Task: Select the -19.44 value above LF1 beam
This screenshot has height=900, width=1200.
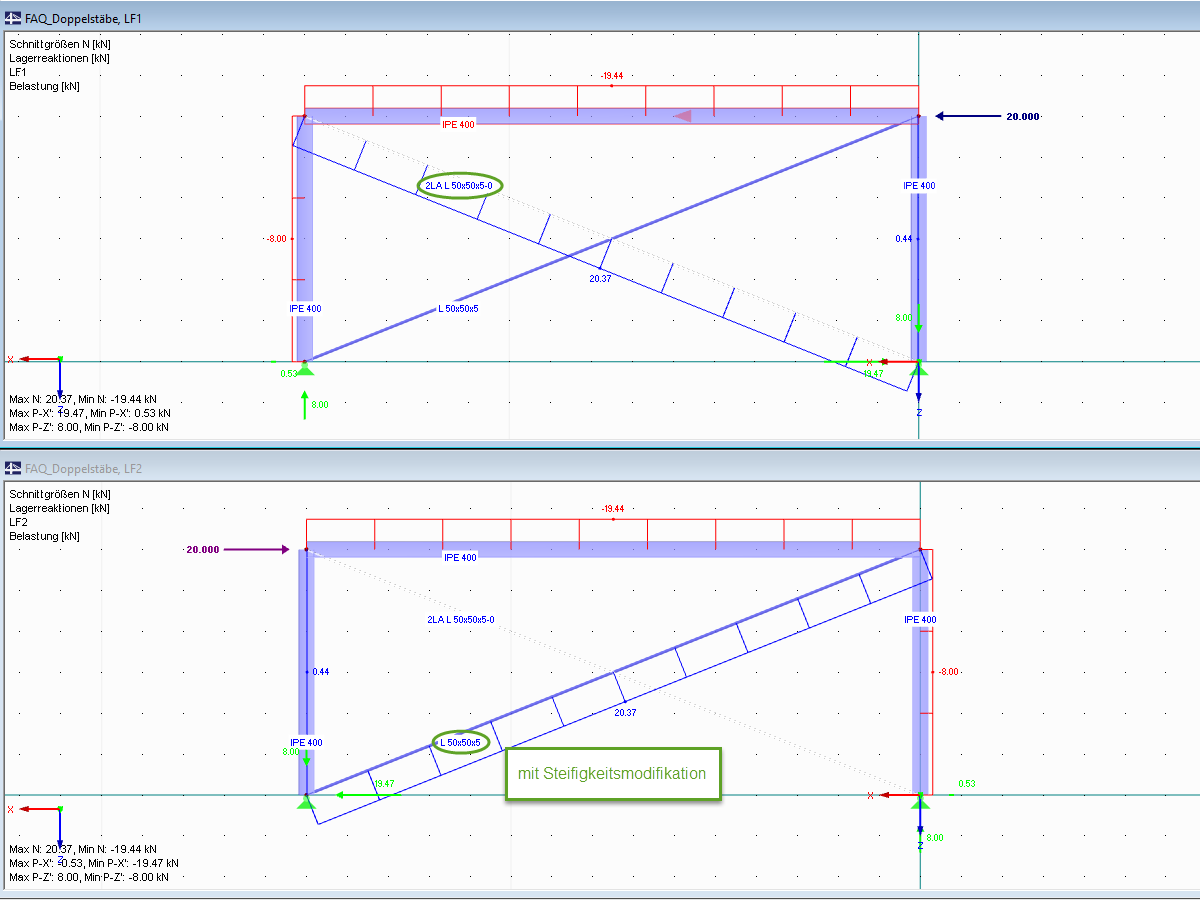Action: (611, 76)
